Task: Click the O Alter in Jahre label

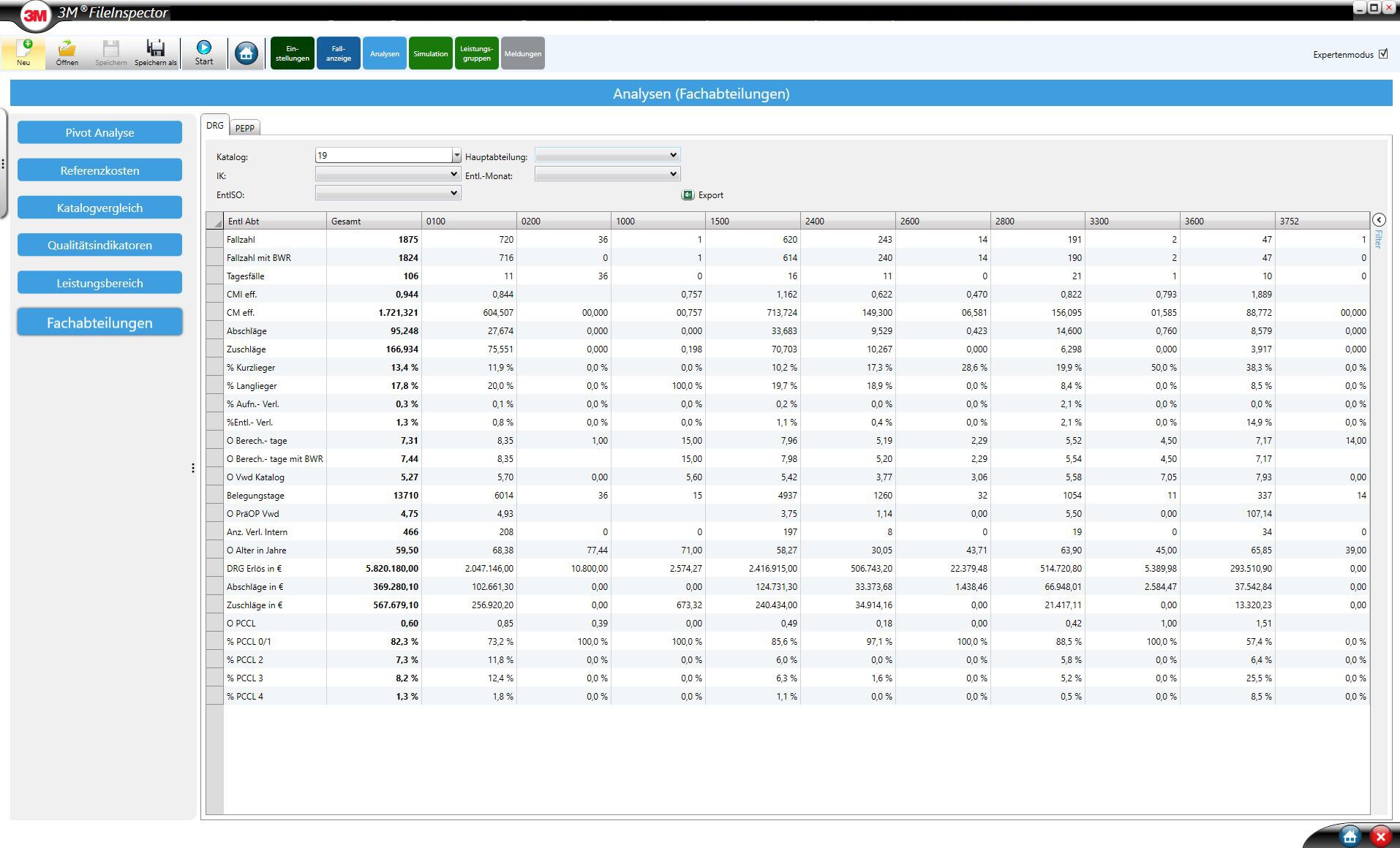Action: coord(256,550)
